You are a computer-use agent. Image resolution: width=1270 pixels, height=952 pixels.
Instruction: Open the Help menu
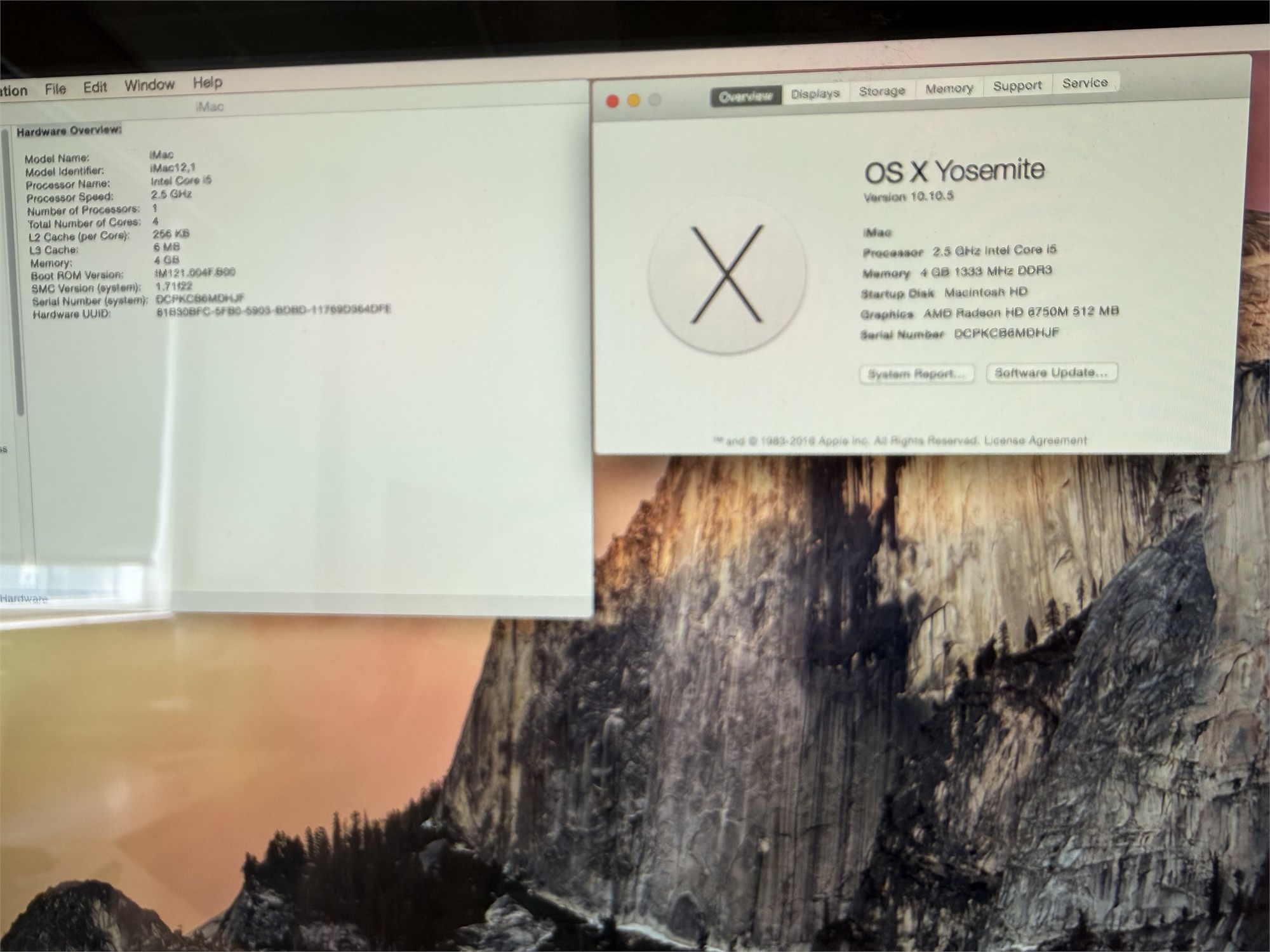coord(208,83)
